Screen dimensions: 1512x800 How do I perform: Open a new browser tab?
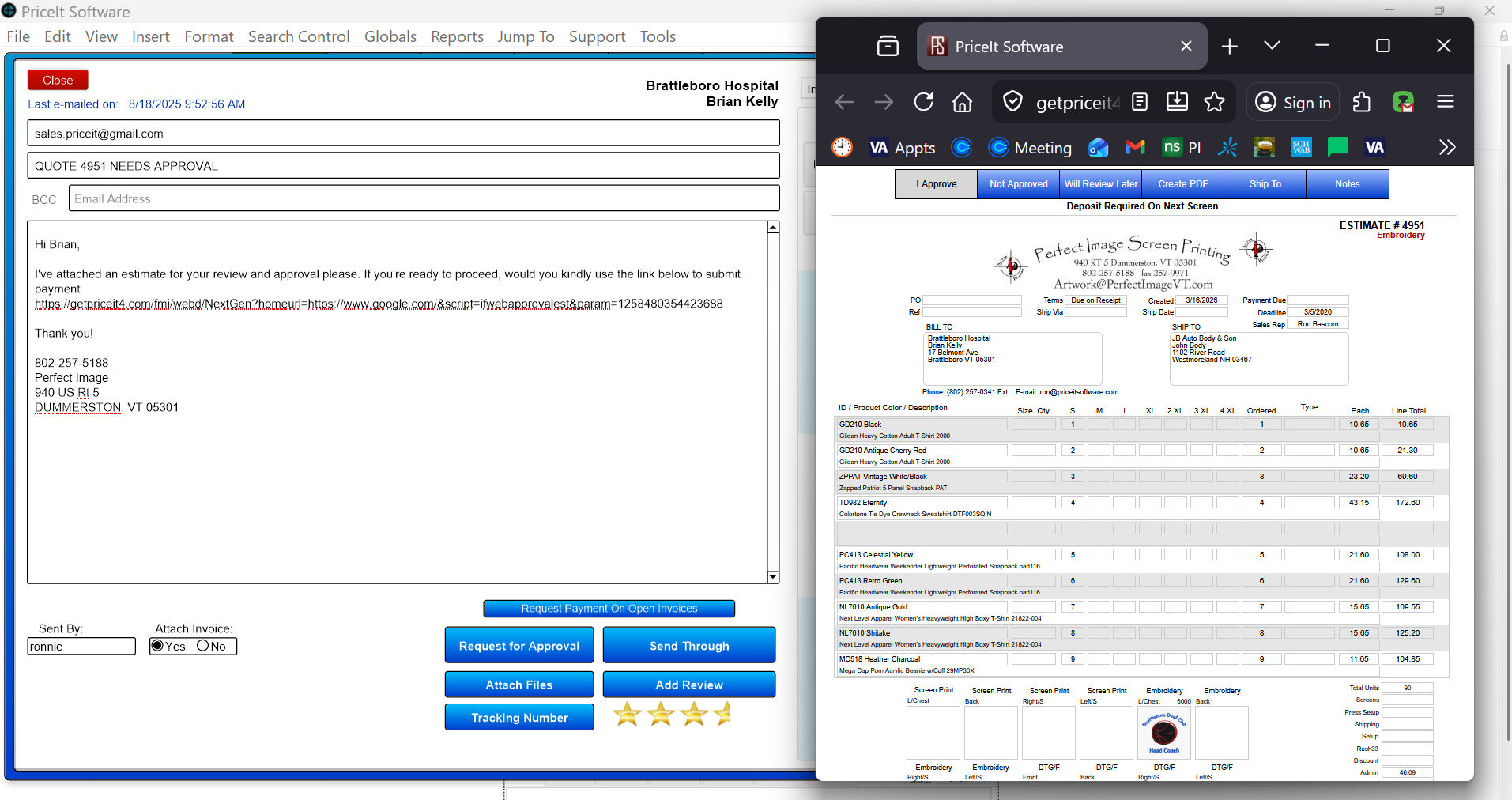1229,47
